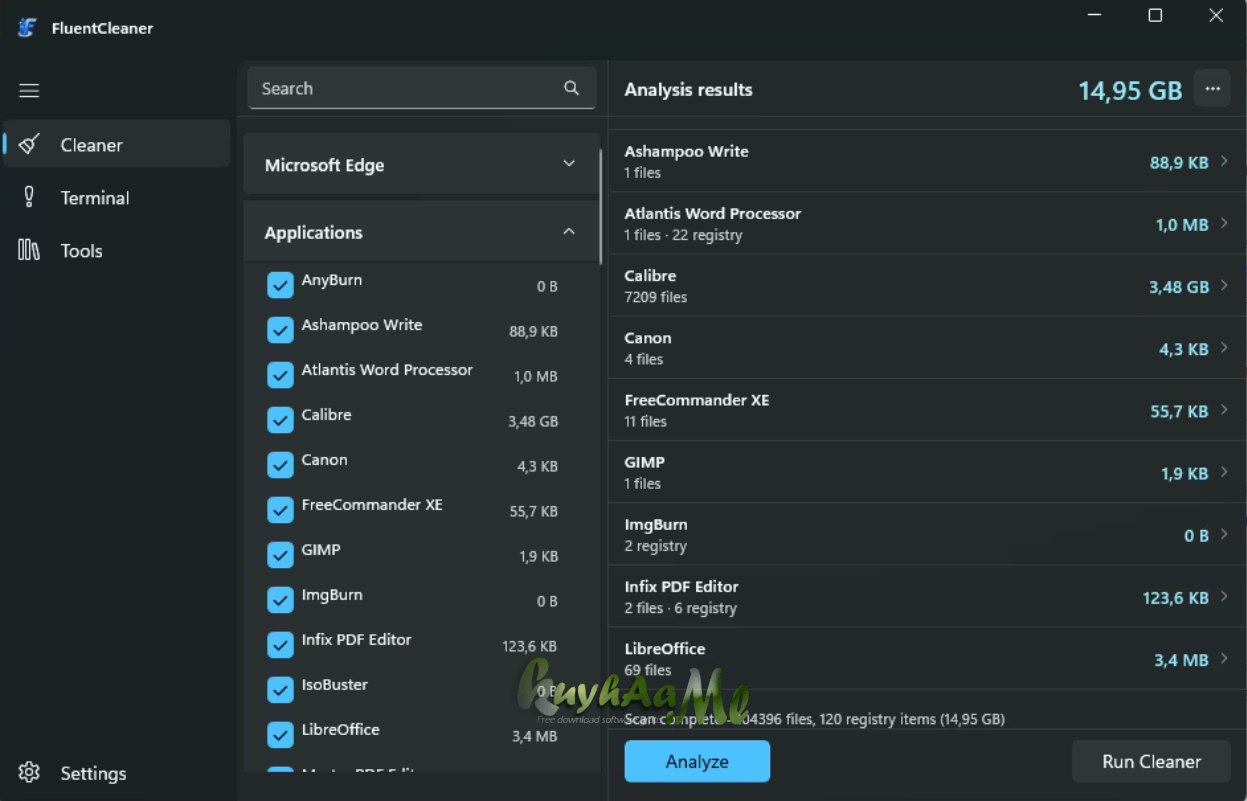Click Atlantis Word Processor result title
1247x801 pixels.
point(712,213)
